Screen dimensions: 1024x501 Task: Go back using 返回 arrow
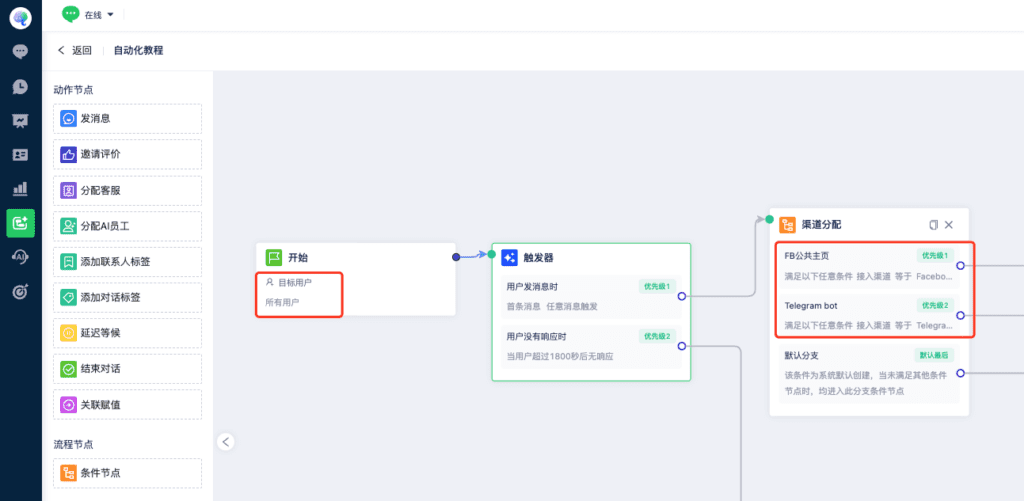tap(74, 50)
